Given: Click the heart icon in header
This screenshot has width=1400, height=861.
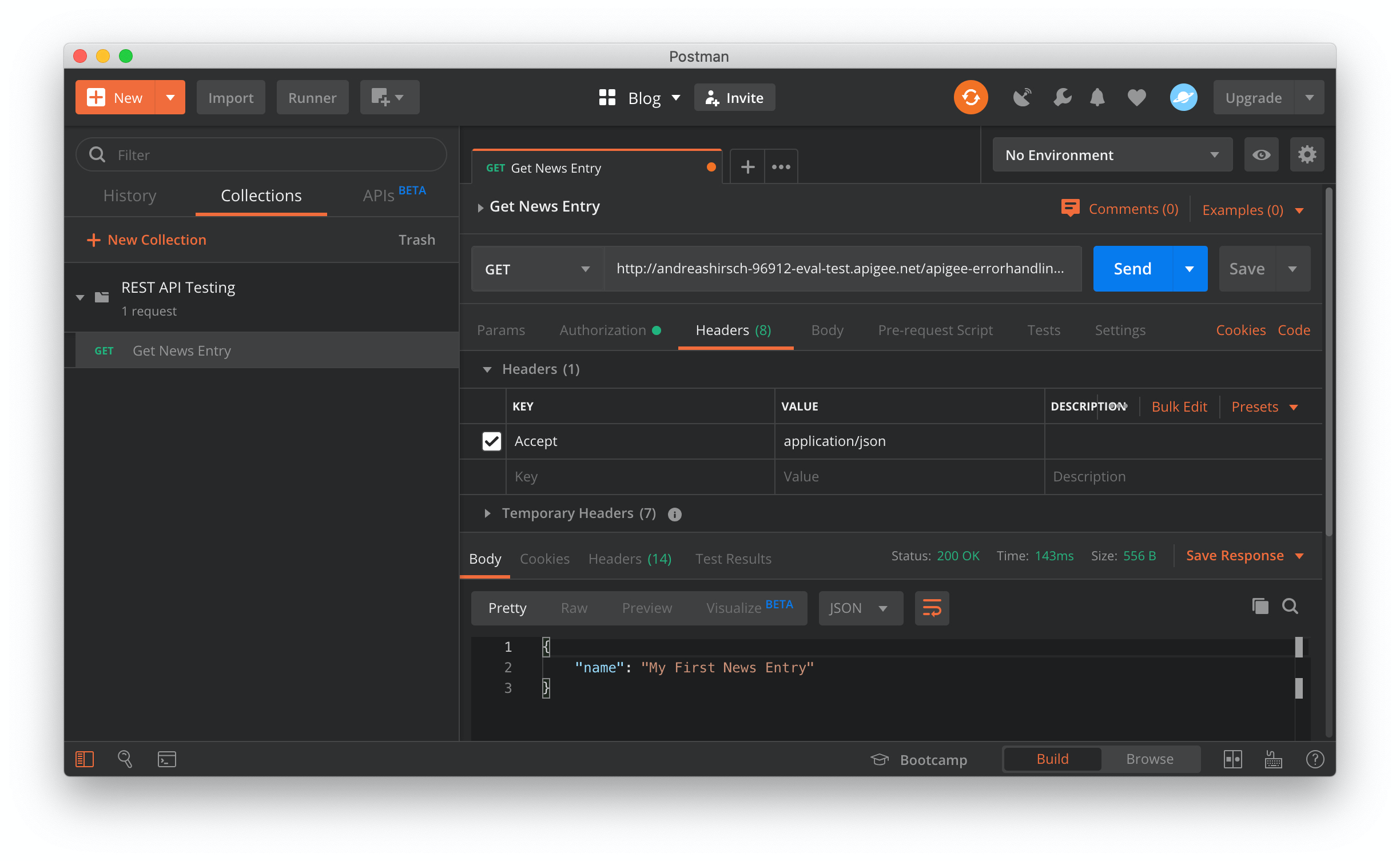Looking at the screenshot, I should pyautogui.click(x=1136, y=98).
